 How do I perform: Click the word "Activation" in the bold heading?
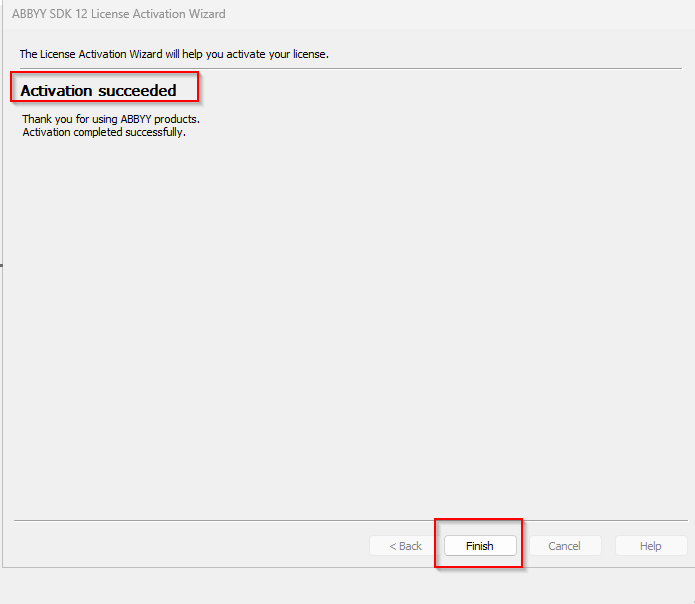tap(57, 91)
